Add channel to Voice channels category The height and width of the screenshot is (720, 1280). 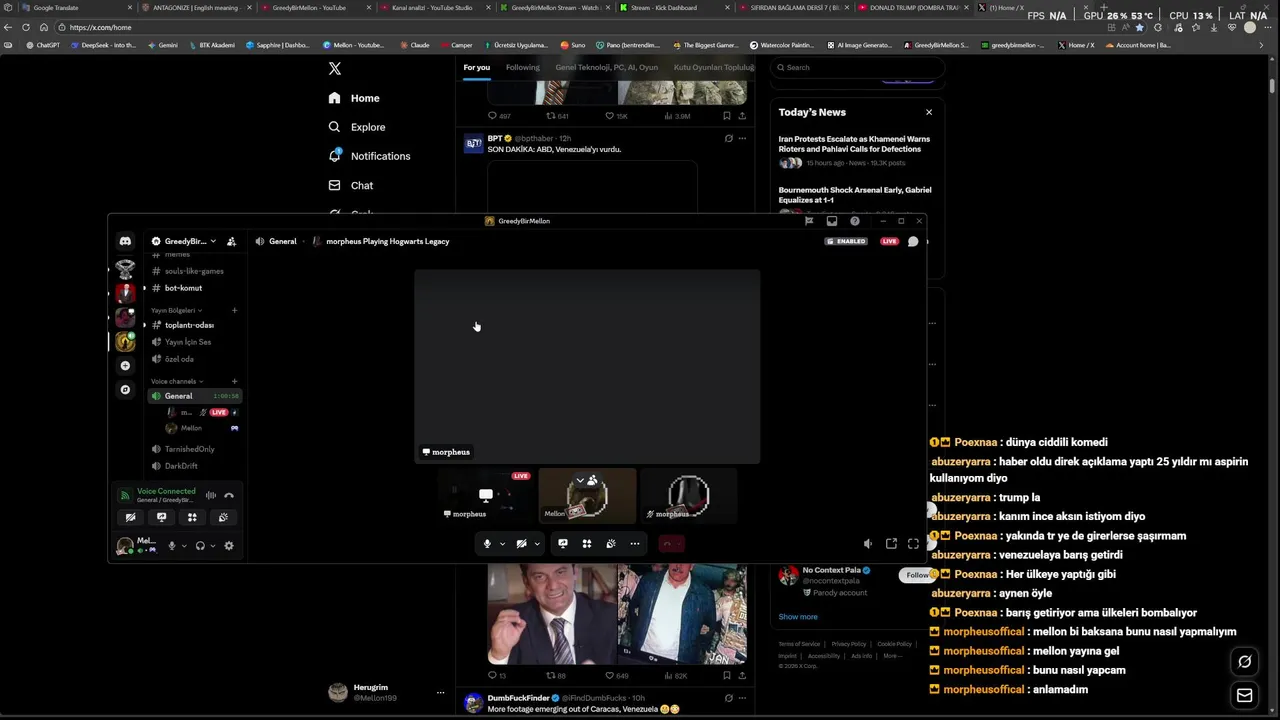pos(234,381)
